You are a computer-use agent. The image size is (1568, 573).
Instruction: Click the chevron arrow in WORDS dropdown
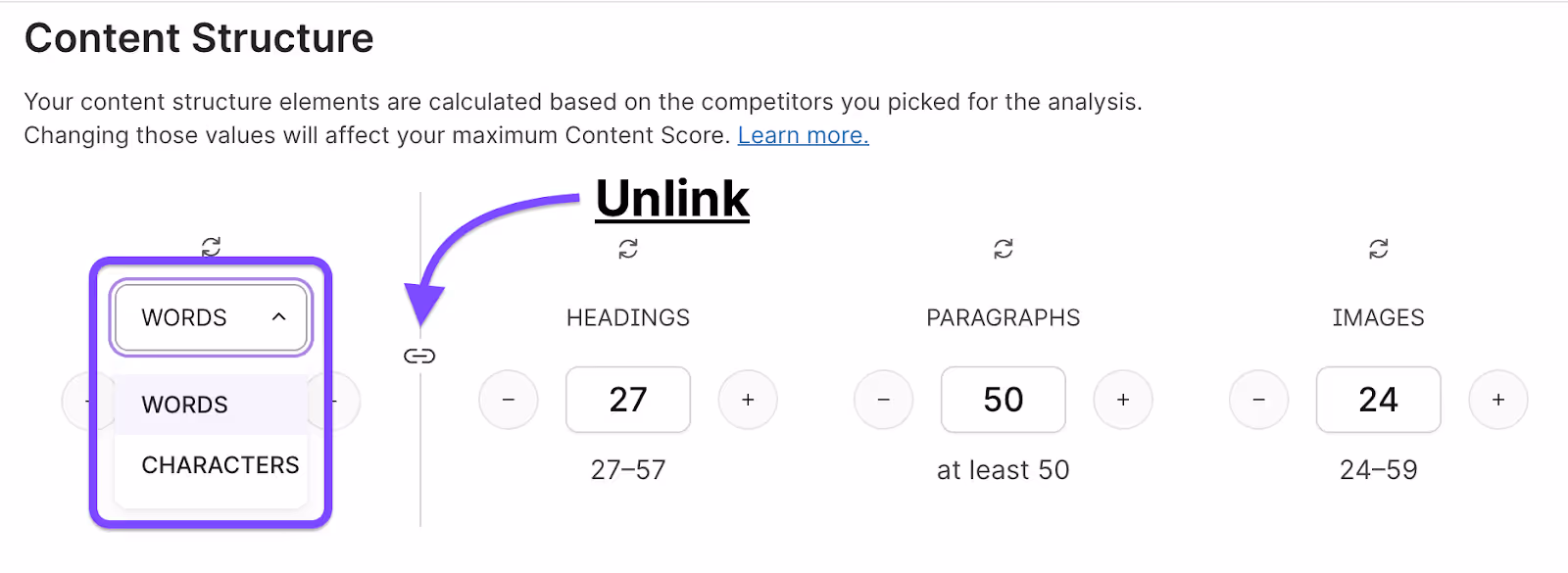279,317
